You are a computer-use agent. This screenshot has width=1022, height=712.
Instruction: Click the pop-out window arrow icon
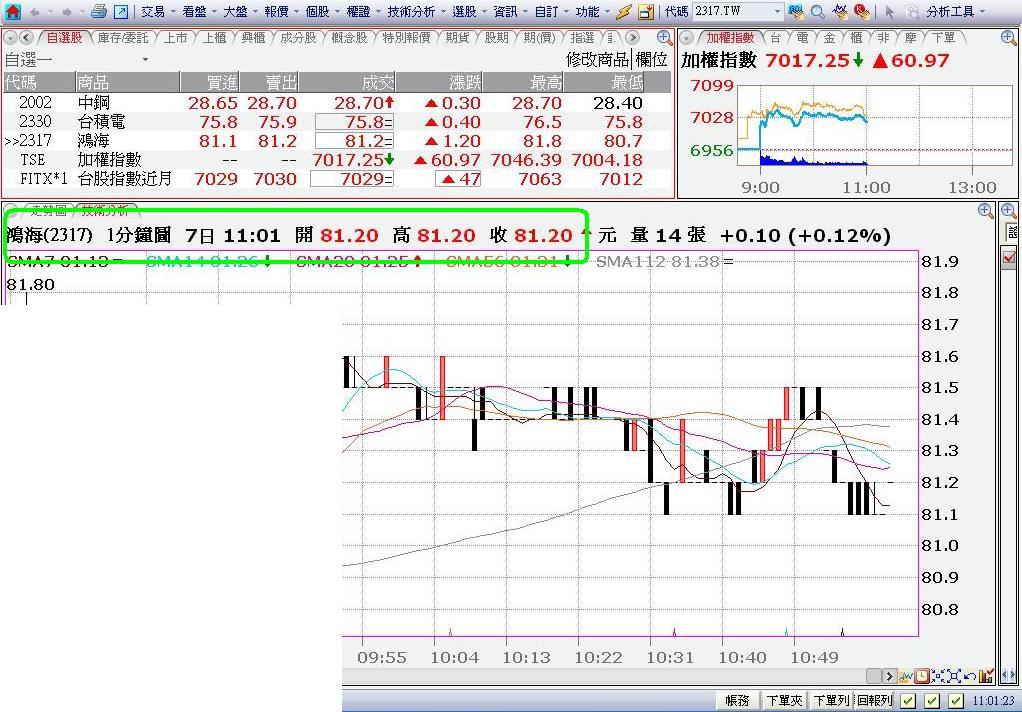point(121,11)
